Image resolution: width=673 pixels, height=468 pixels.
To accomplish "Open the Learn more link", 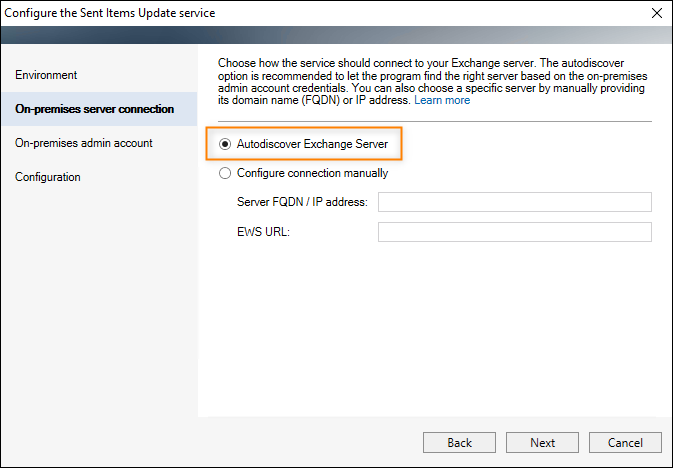I will coord(442,100).
